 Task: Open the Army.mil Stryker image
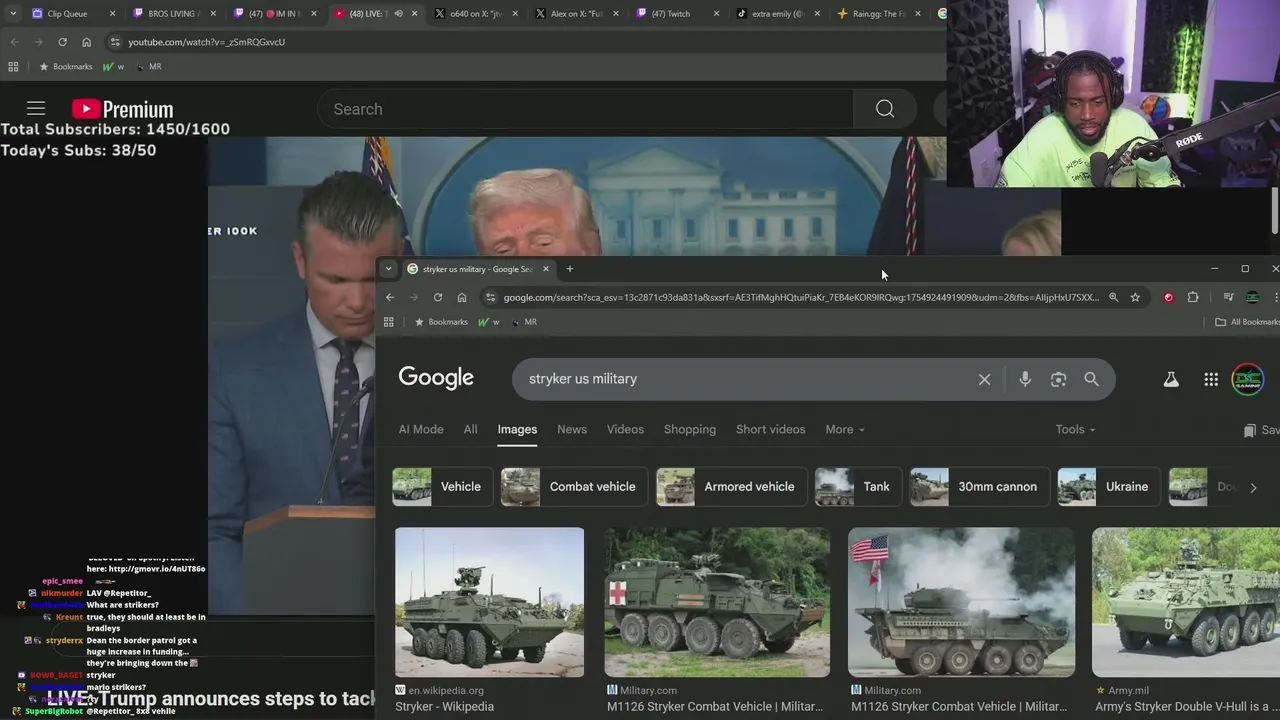[1186, 602]
